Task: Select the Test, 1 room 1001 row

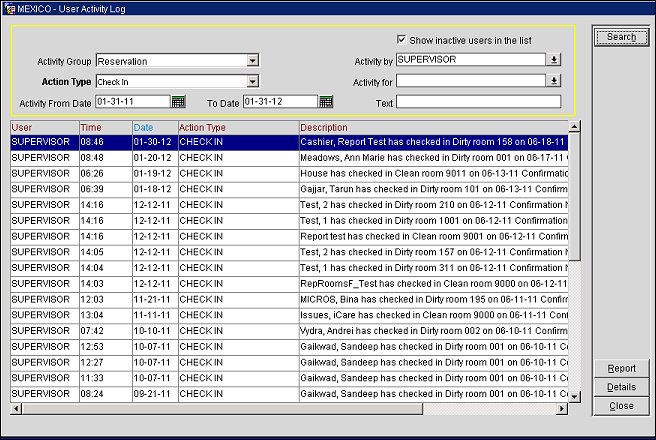Action: [x=289, y=221]
